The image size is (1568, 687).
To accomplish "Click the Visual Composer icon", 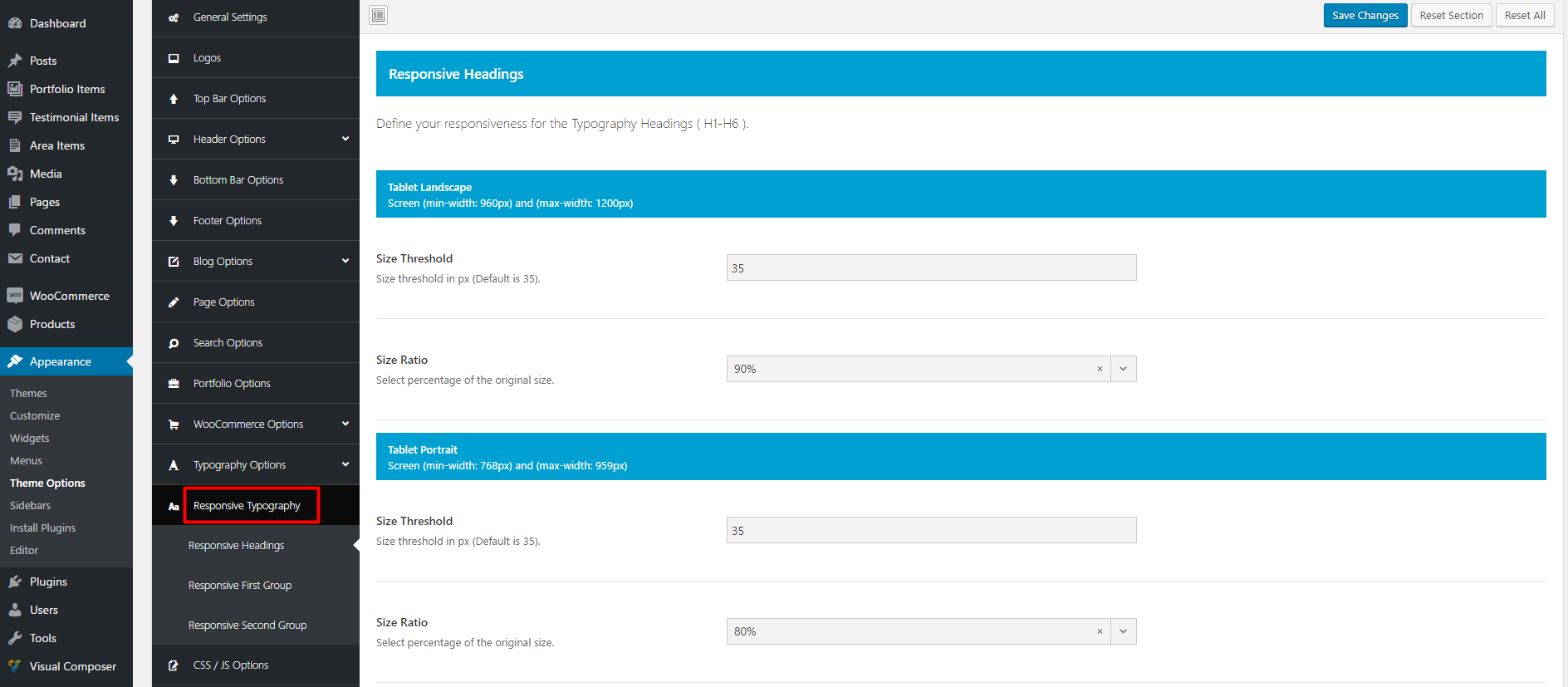I will coord(15,666).
